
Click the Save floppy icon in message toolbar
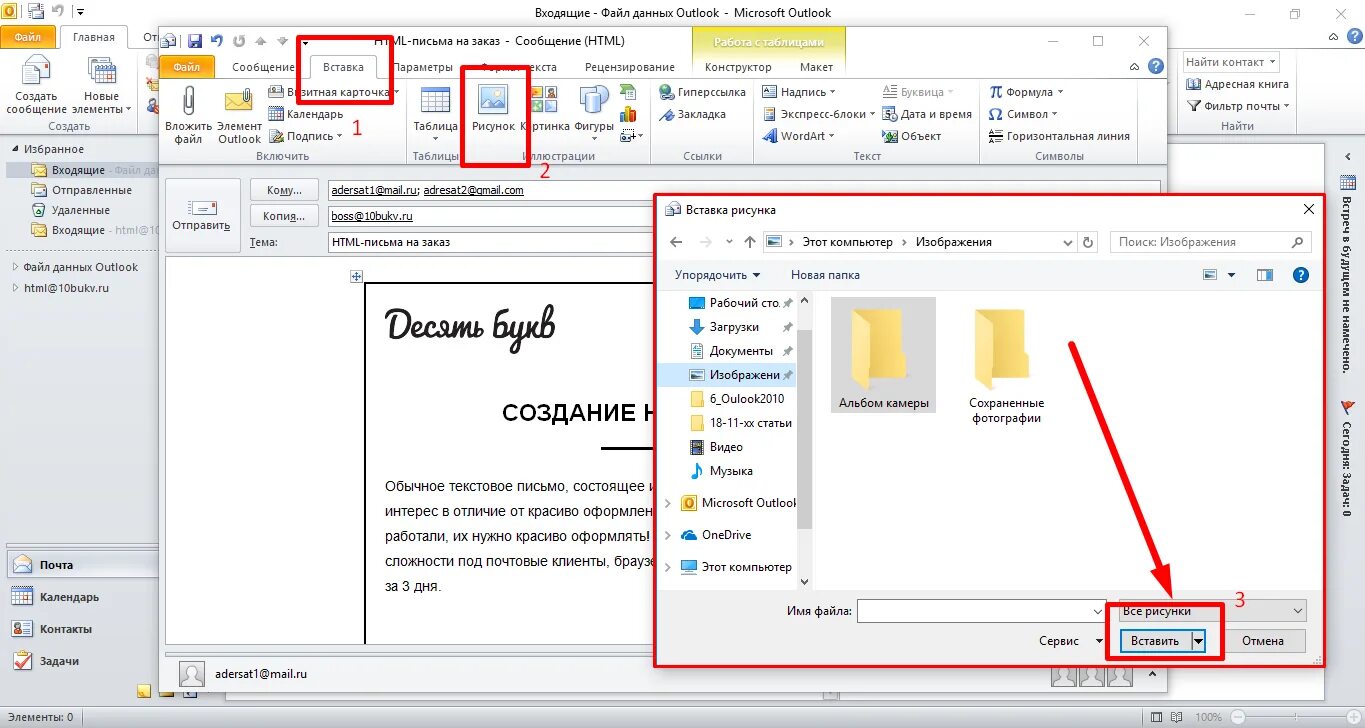point(195,41)
